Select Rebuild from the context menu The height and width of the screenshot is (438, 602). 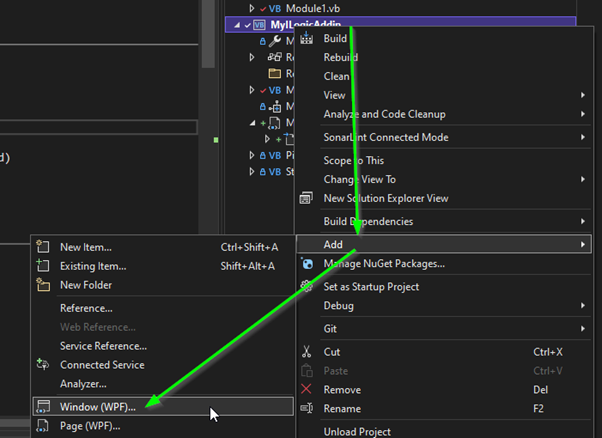click(341, 58)
